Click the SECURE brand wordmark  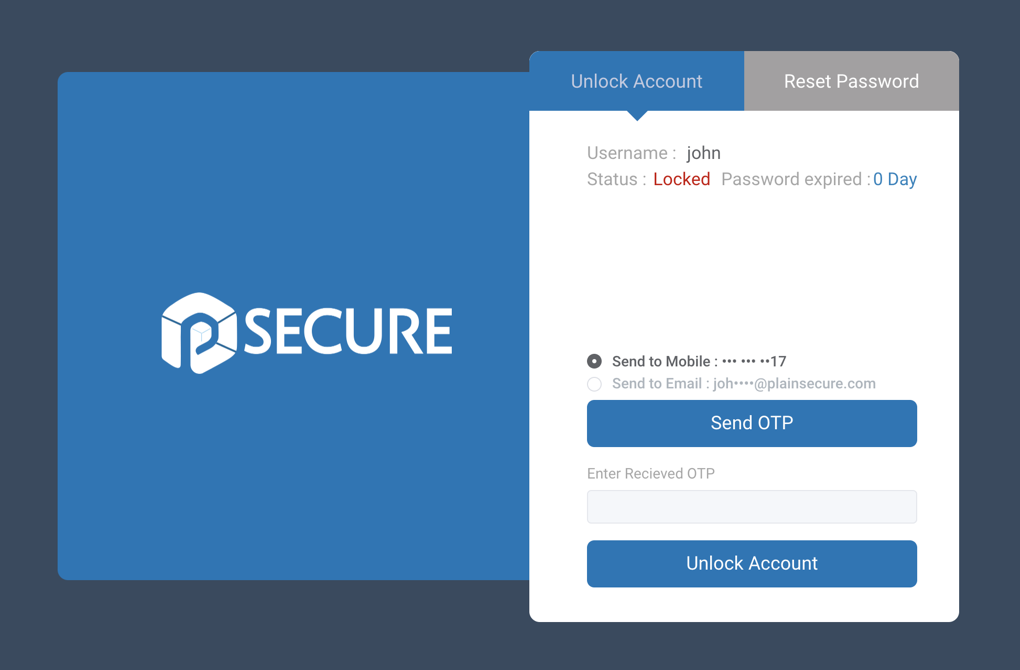(348, 332)
